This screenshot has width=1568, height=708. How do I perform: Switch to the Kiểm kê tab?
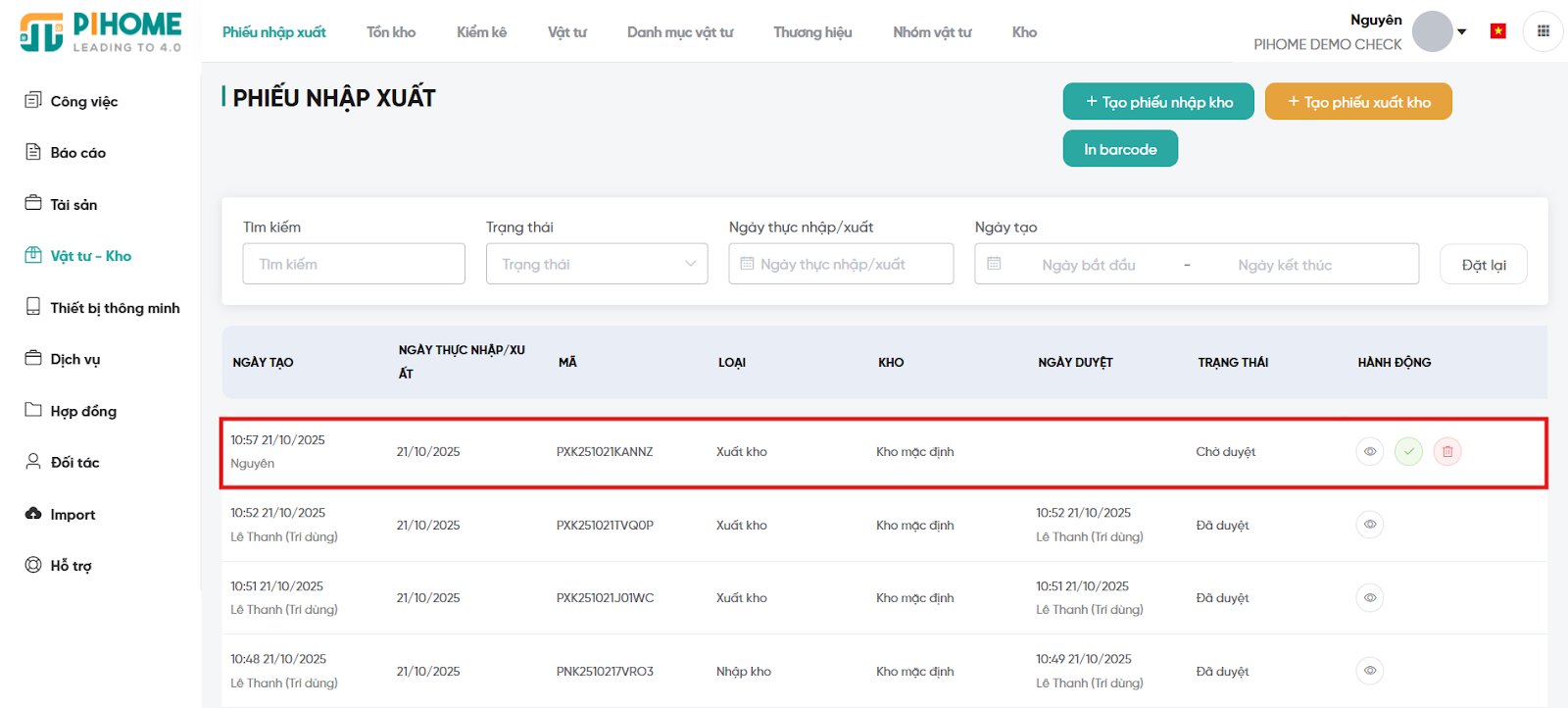click(x=481, y=32)
